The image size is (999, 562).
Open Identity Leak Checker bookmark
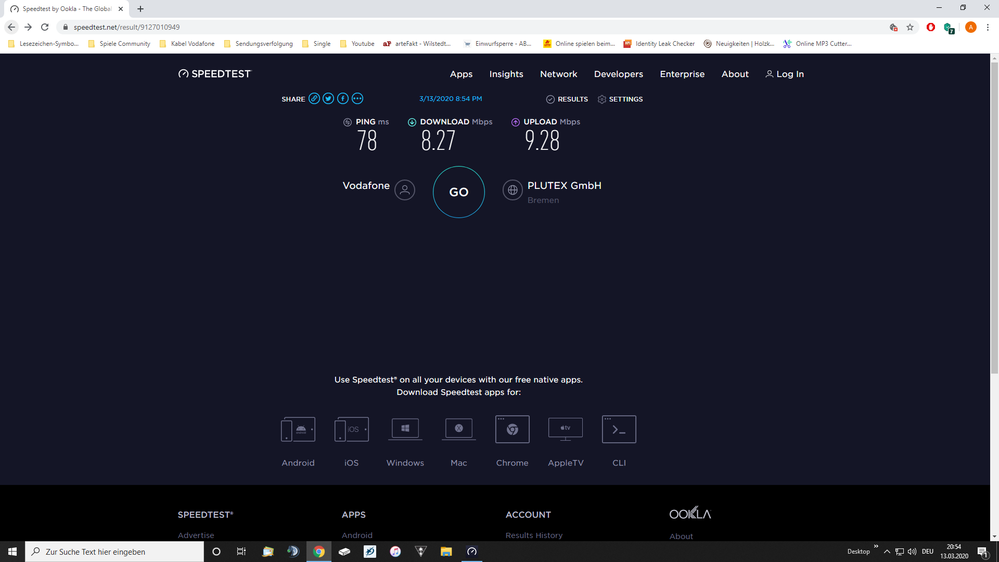click(659, 44)
